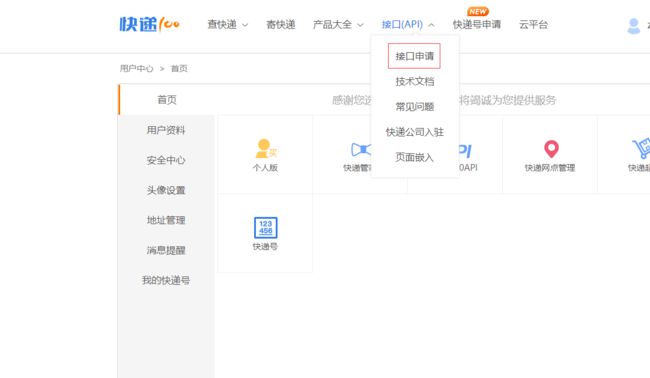Screen dimensions: 650x378
Task: Click the cart icon card at right
Action: 641,149
